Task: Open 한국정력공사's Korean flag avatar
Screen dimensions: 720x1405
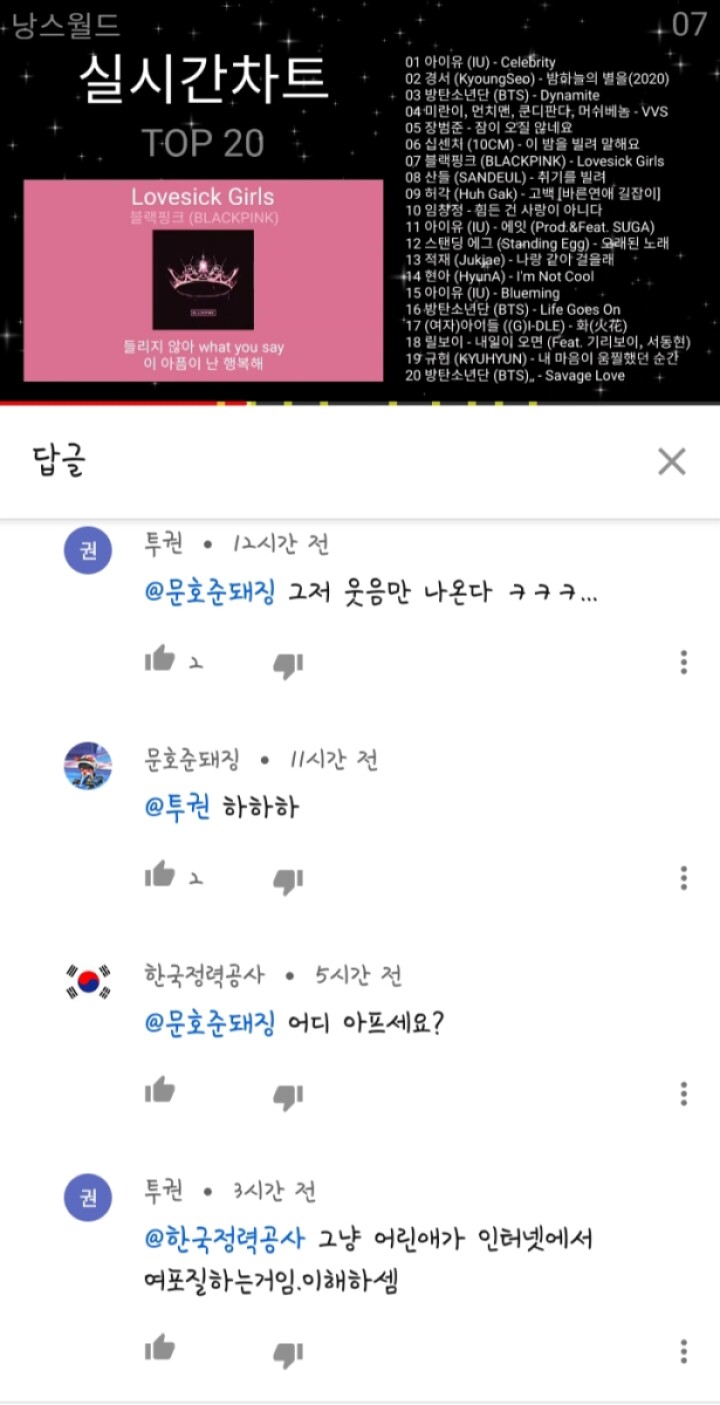Action: pyautogui.click(x=88, y=983)
